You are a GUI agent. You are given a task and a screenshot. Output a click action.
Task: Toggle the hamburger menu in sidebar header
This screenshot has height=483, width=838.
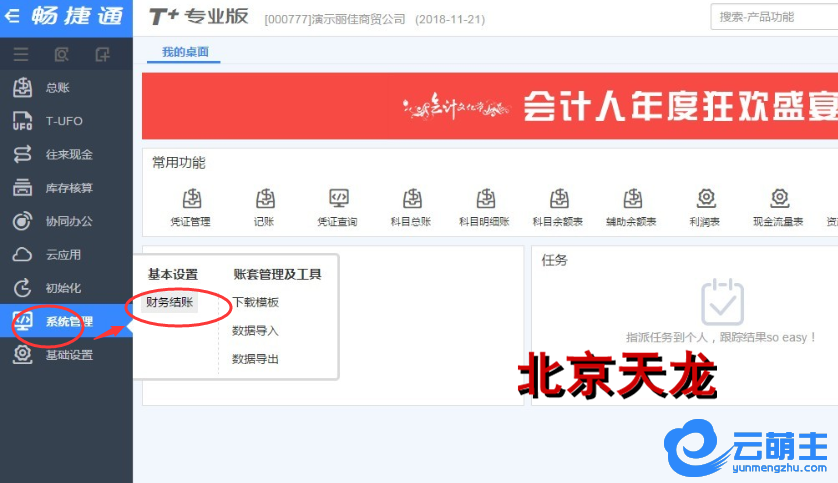[x=21, y=54]
